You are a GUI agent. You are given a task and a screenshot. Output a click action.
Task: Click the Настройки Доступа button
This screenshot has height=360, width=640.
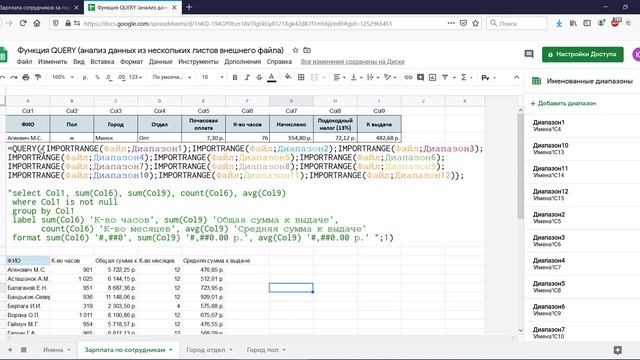[582, 54]
